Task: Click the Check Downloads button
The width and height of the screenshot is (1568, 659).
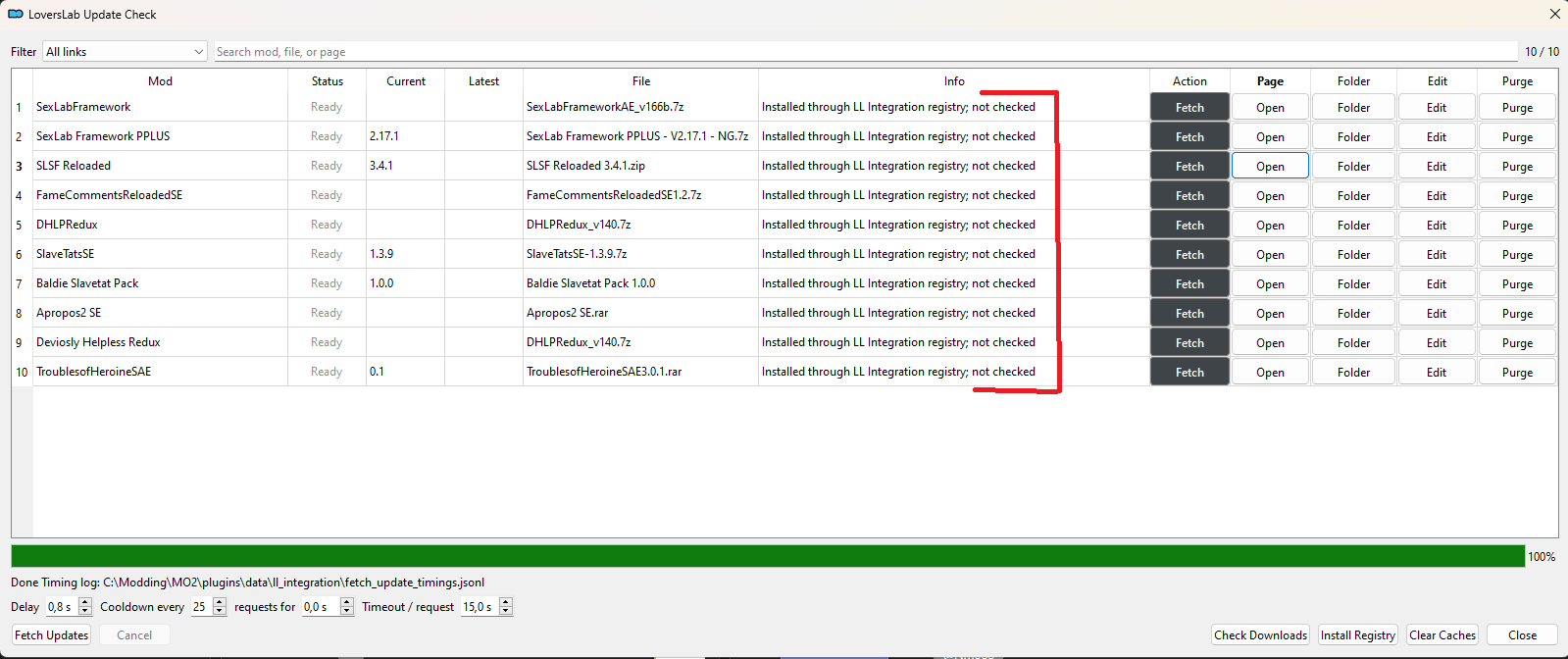Action: 1260,635
